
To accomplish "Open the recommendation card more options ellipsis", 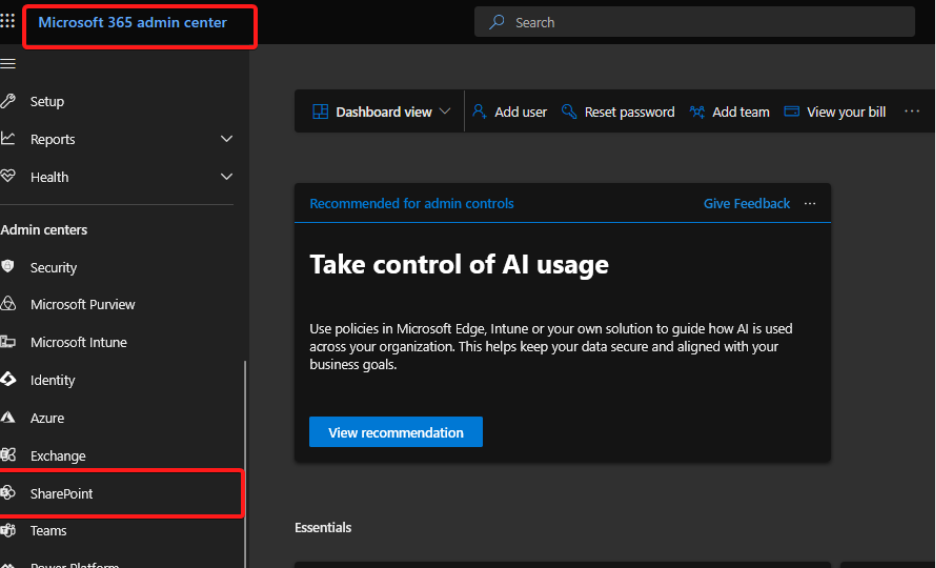I will click(x=810, y=203).
